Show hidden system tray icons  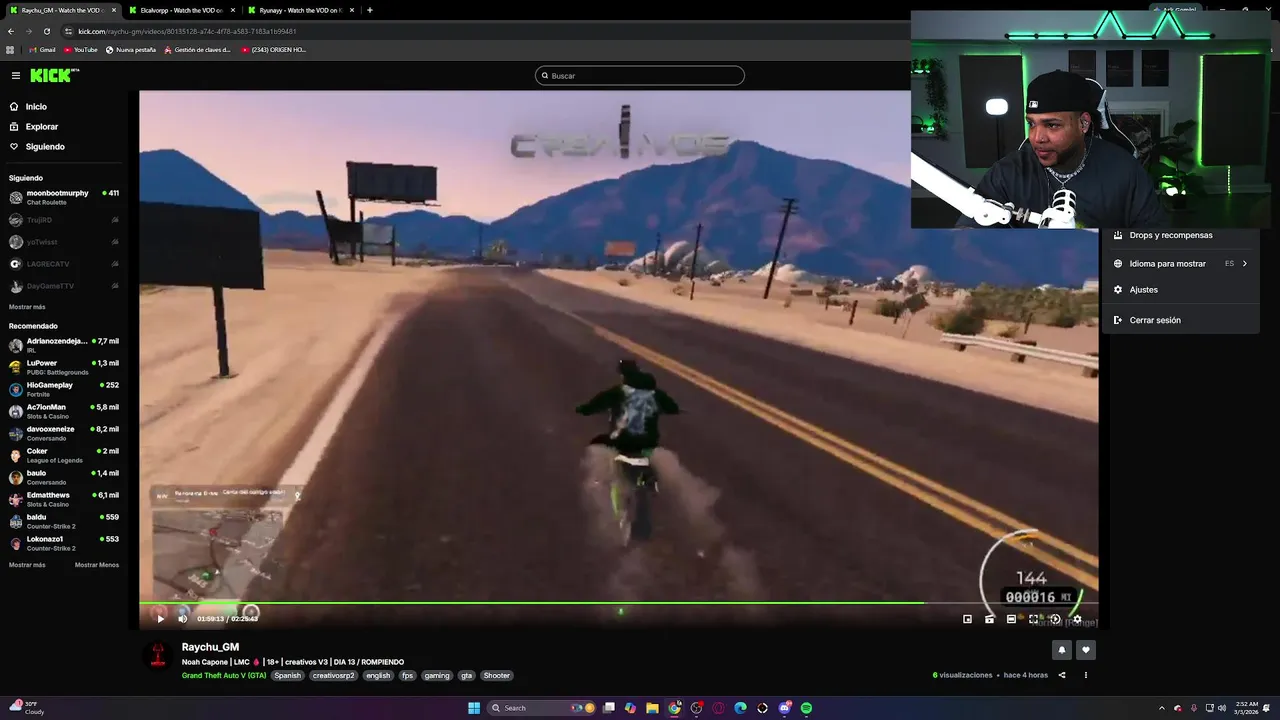(1162, 708)
